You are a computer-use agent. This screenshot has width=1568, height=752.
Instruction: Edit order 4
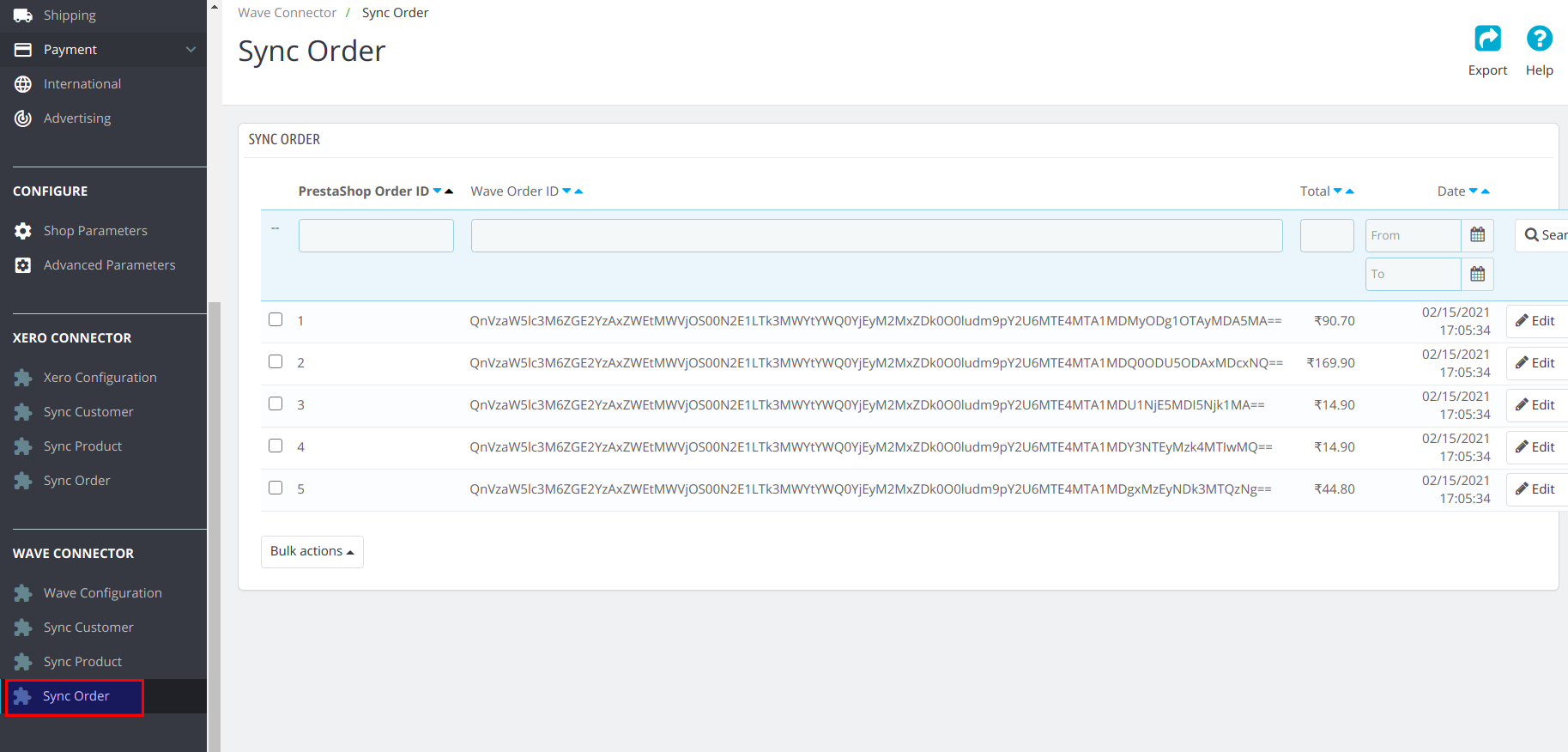(x=1536, y=447)
